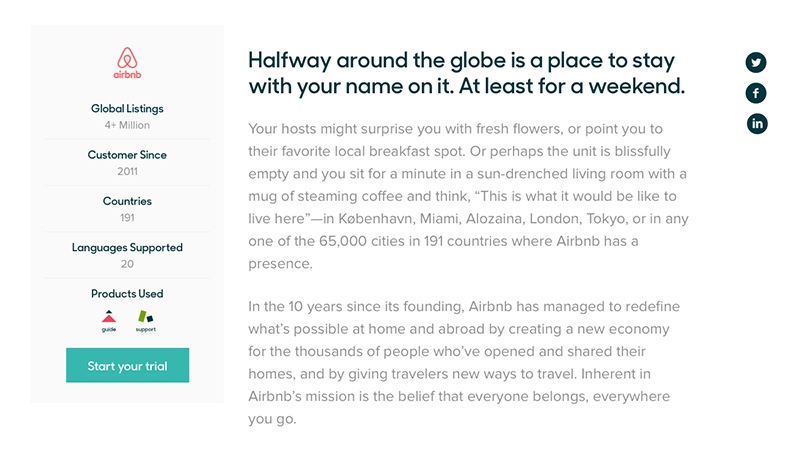This screenshot has height=467, width=800.
Task: Click the 'airbnb' wordmark text under logo
Action: point(127,75)
